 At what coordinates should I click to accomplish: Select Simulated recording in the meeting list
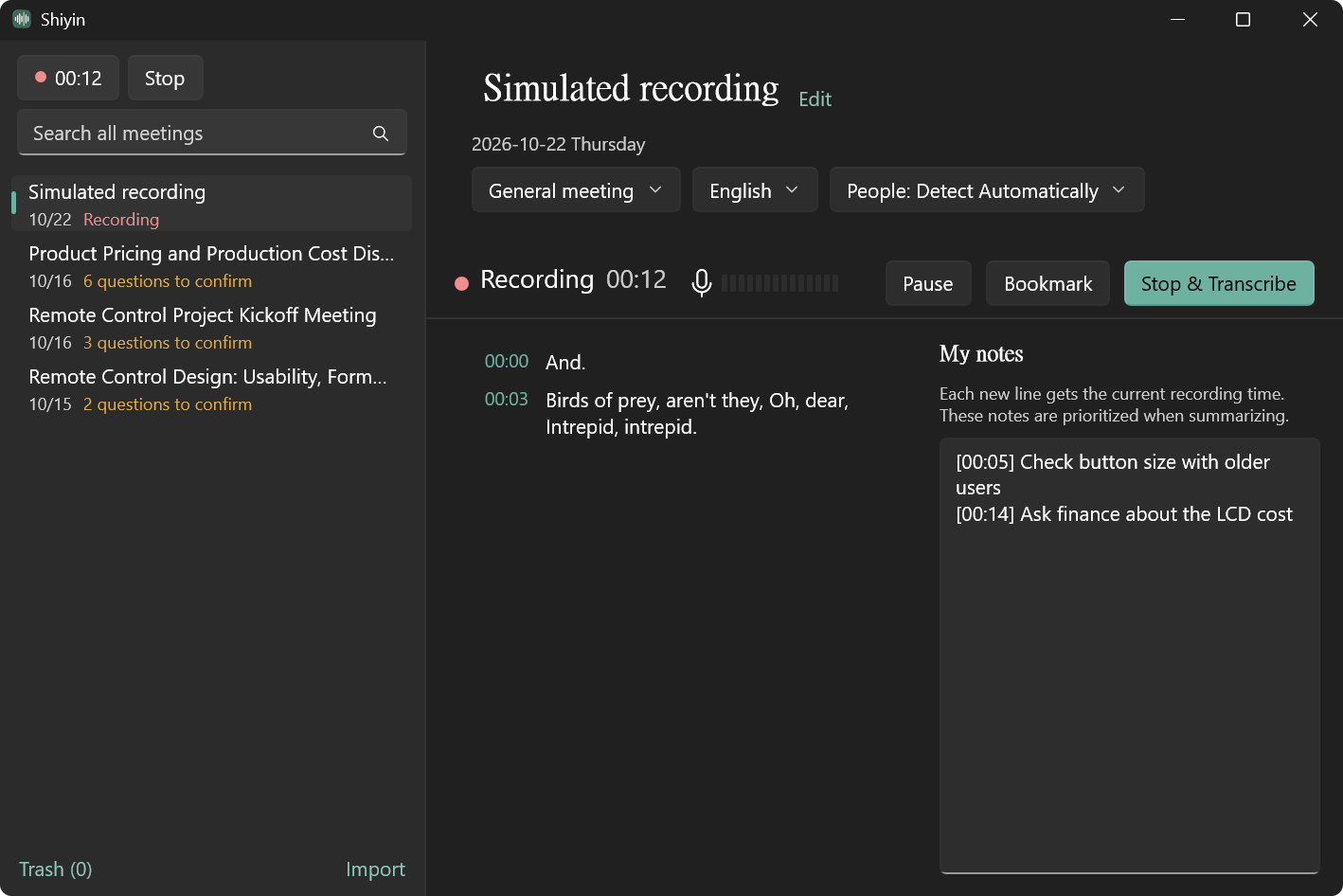point(211,204)
